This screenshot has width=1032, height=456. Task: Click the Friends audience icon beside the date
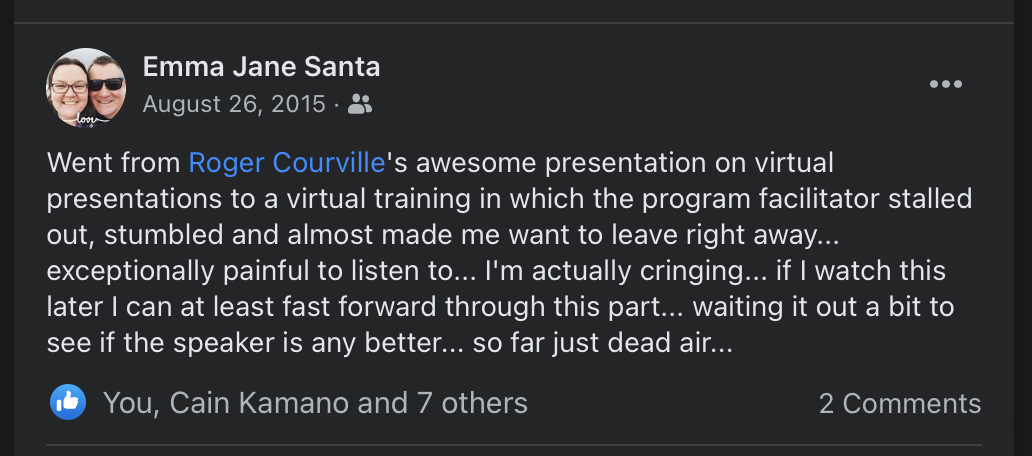point(359,104)
